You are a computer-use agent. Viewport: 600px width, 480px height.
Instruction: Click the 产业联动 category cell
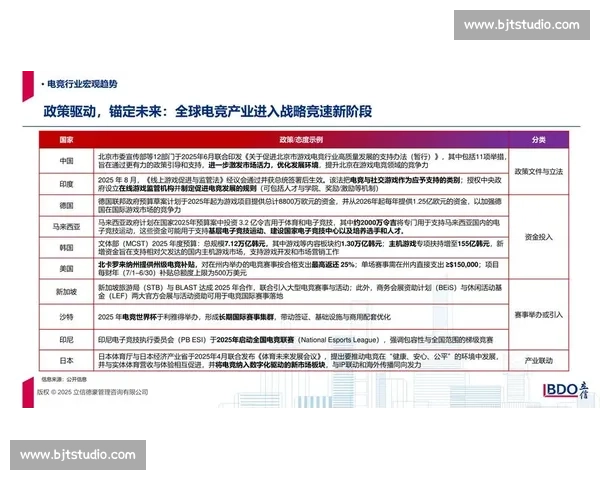[x=538, y=361]
